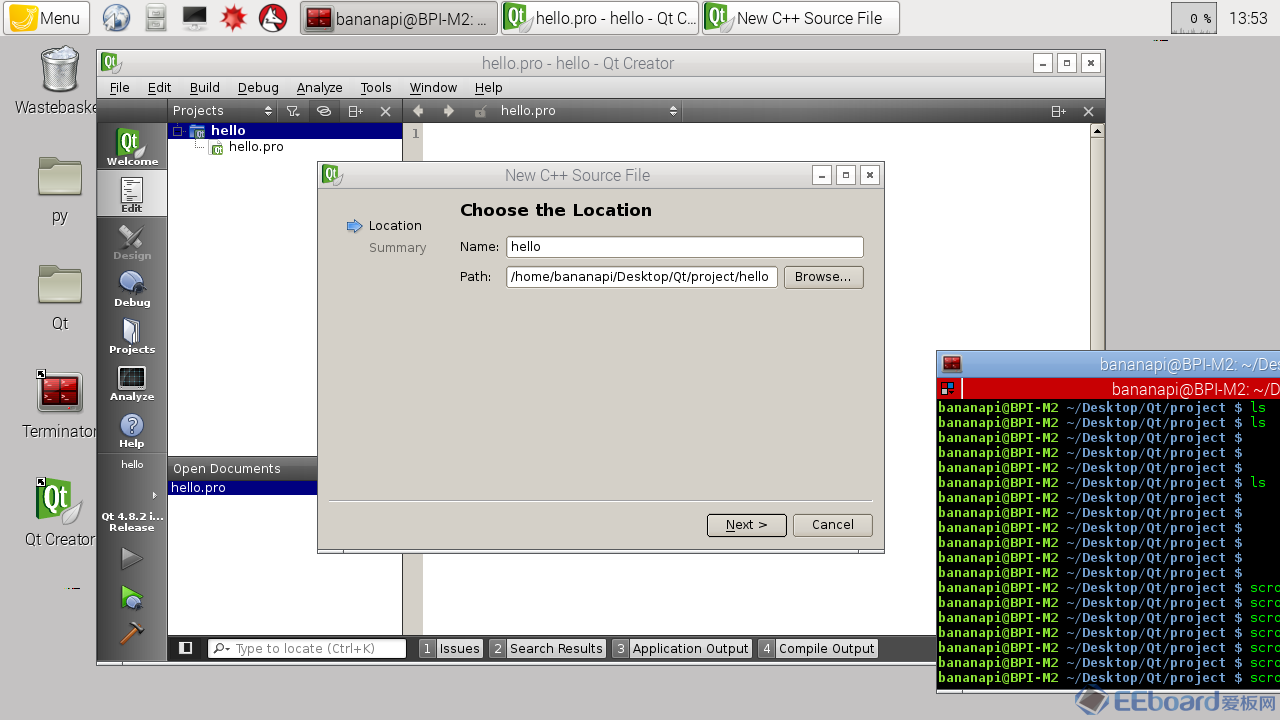The width and height of the screenshot is (1280, 720).
Task: Select hello.pro in the project tree
Action: click(256, 147)
